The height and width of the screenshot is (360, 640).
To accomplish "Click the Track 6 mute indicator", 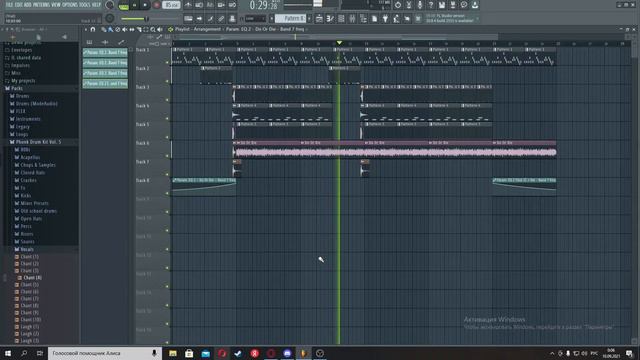I will click(167, 156).
